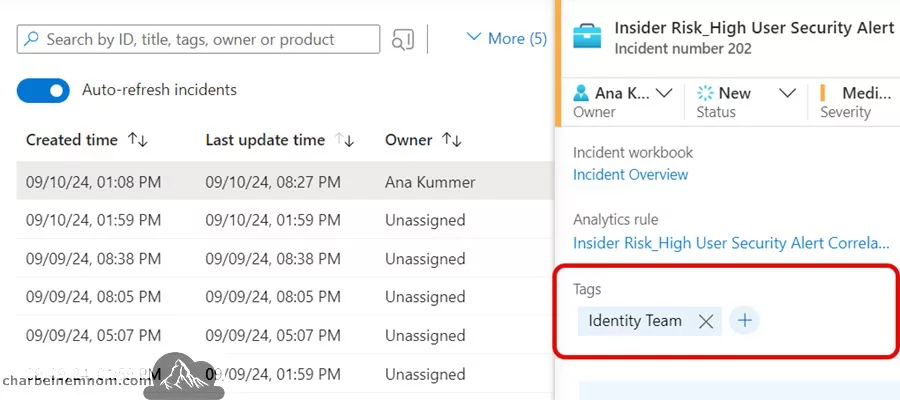Remove the Identity Team tag
The image size is (900, 400).
point(706,321)
